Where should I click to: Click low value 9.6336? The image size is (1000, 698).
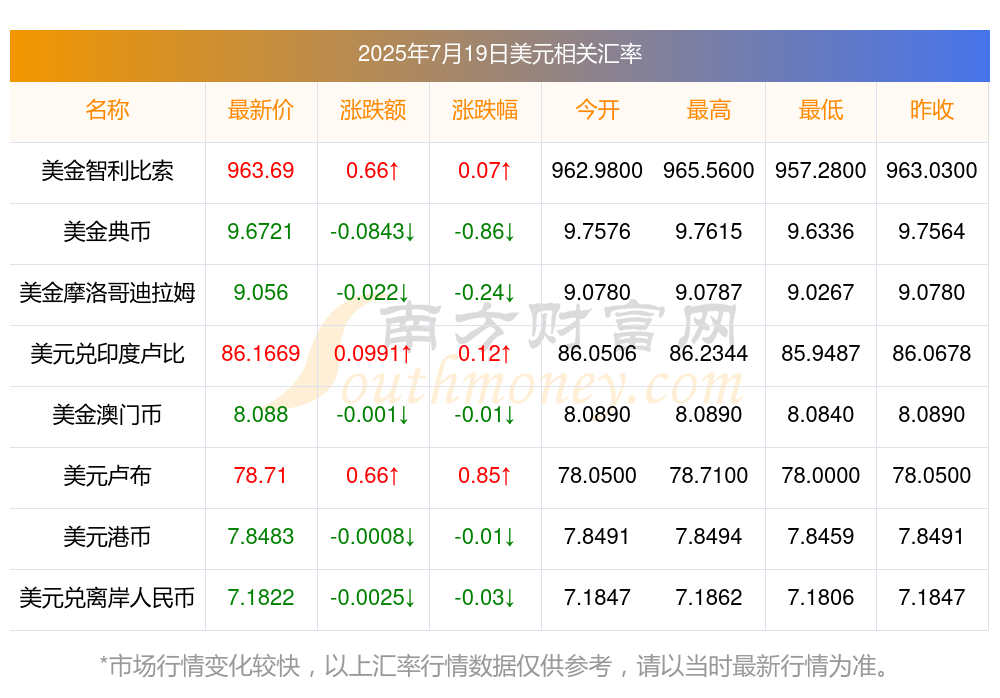[821, 231]
